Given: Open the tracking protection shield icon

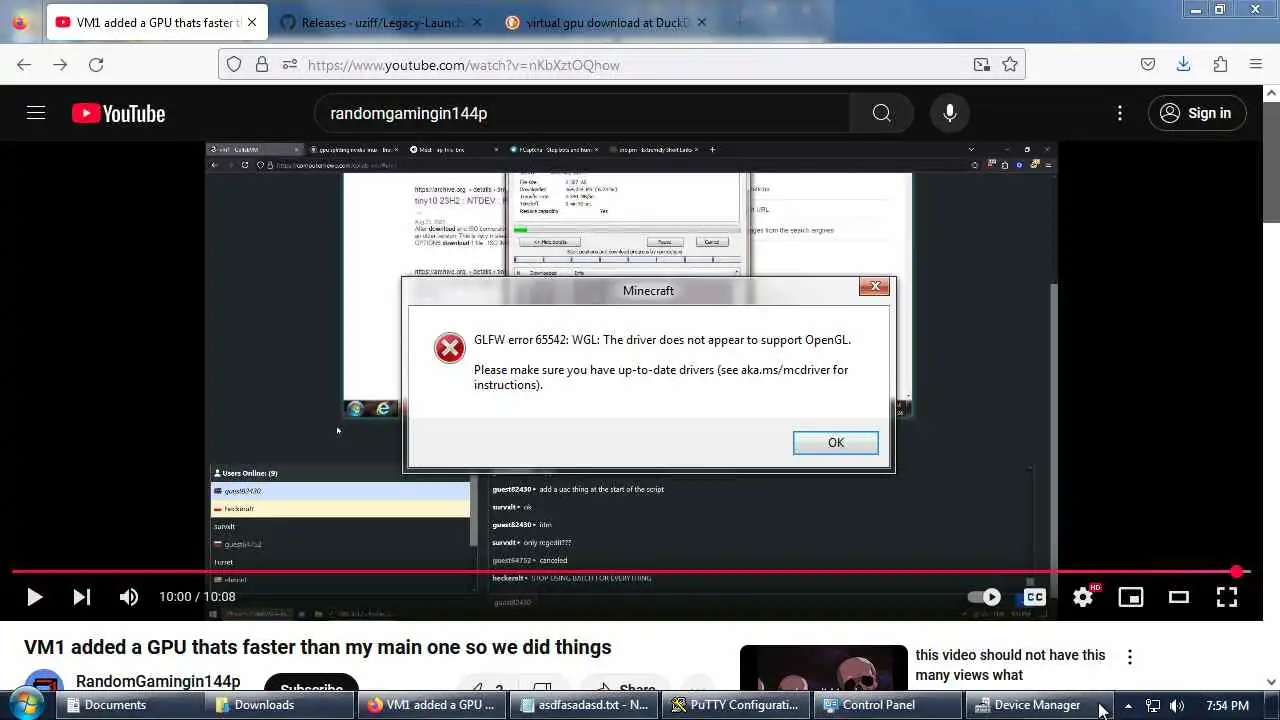Looking at the screenshot, I should [x=234, y=65].
